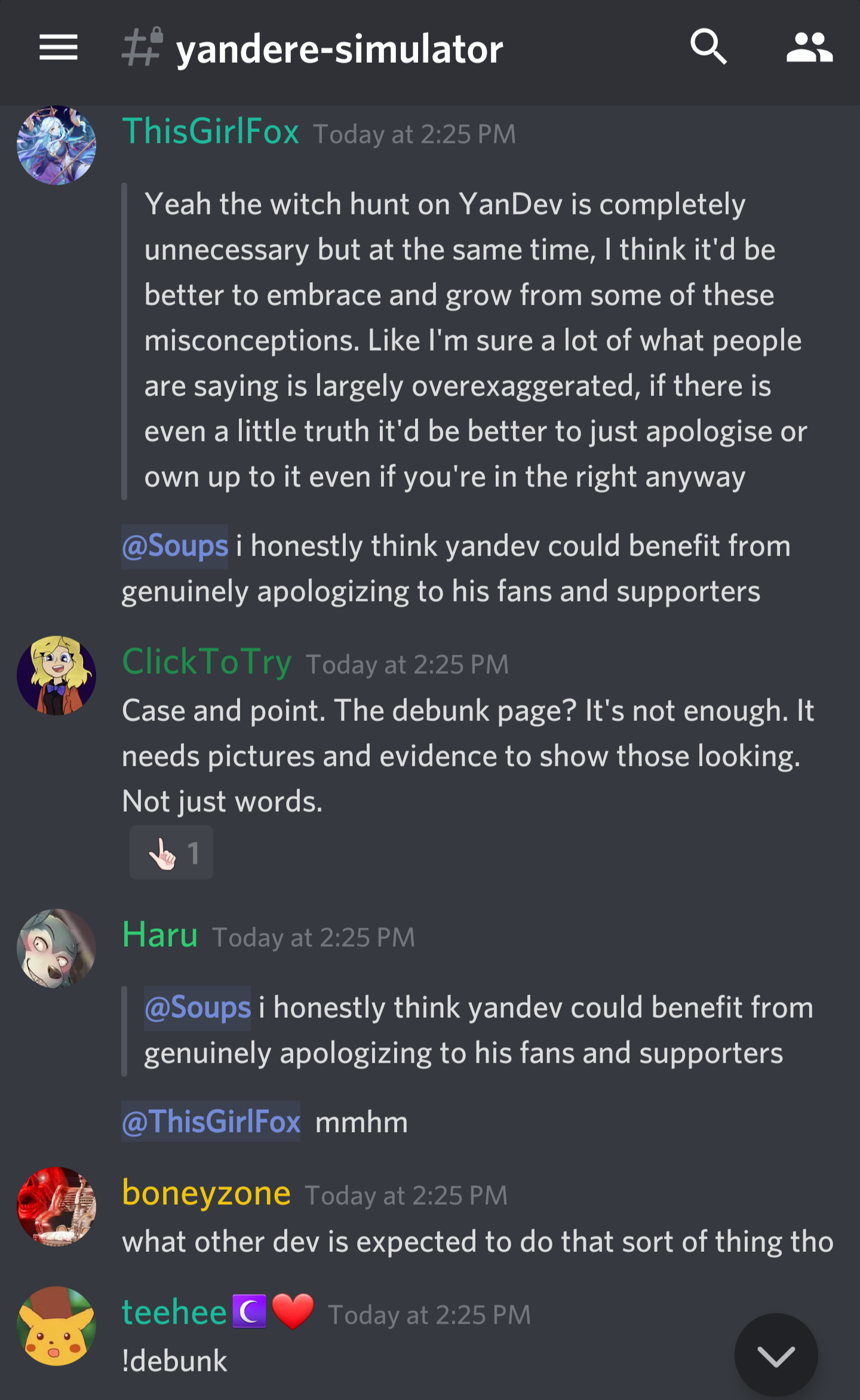Tap boneyzone's red avatar
860x1400 pixels.
coord(57,1206)
